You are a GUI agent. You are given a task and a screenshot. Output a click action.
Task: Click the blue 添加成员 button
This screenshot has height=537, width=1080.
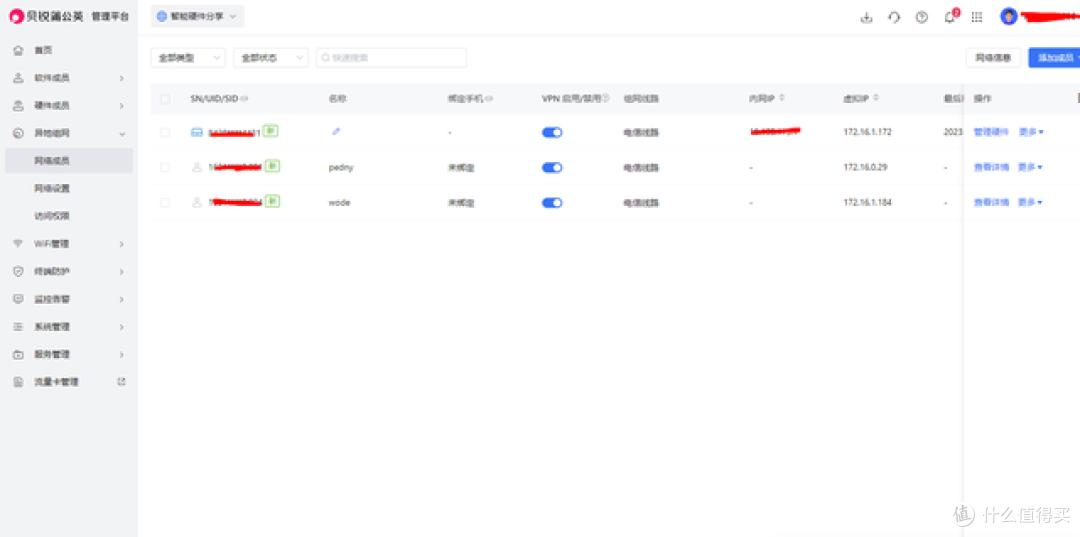point(1054,58)
